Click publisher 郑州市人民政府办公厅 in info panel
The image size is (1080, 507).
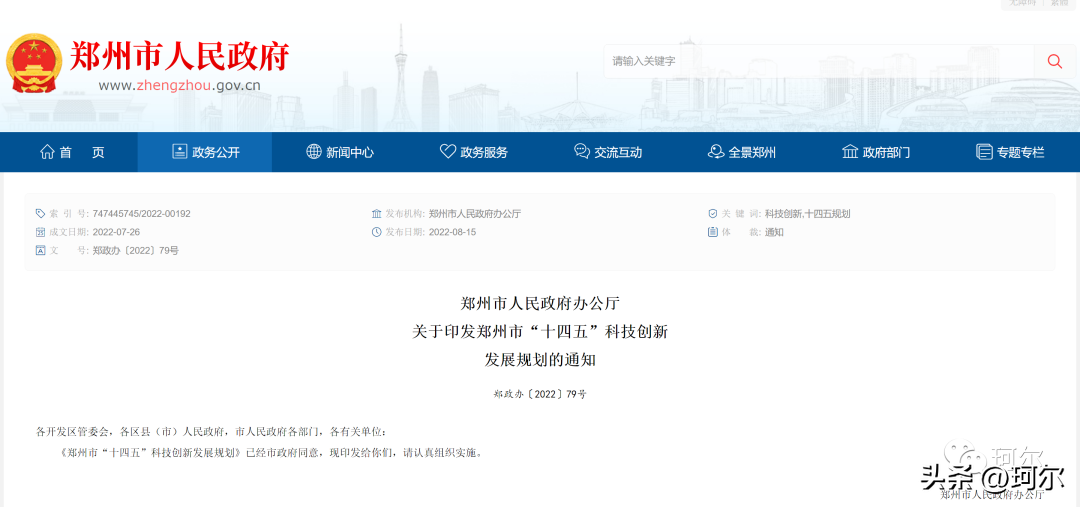click(x=475, y=214)
